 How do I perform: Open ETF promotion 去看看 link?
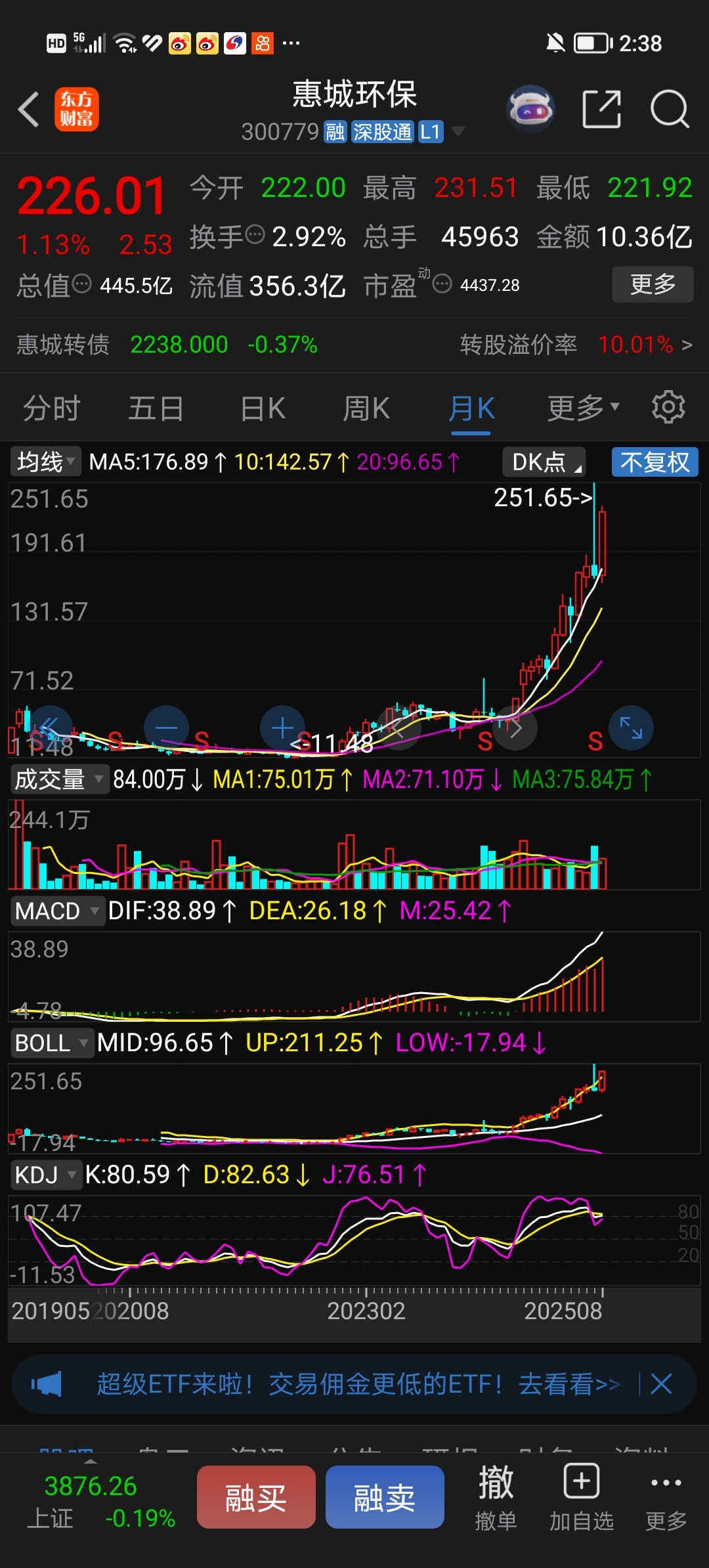(569, 1384)
